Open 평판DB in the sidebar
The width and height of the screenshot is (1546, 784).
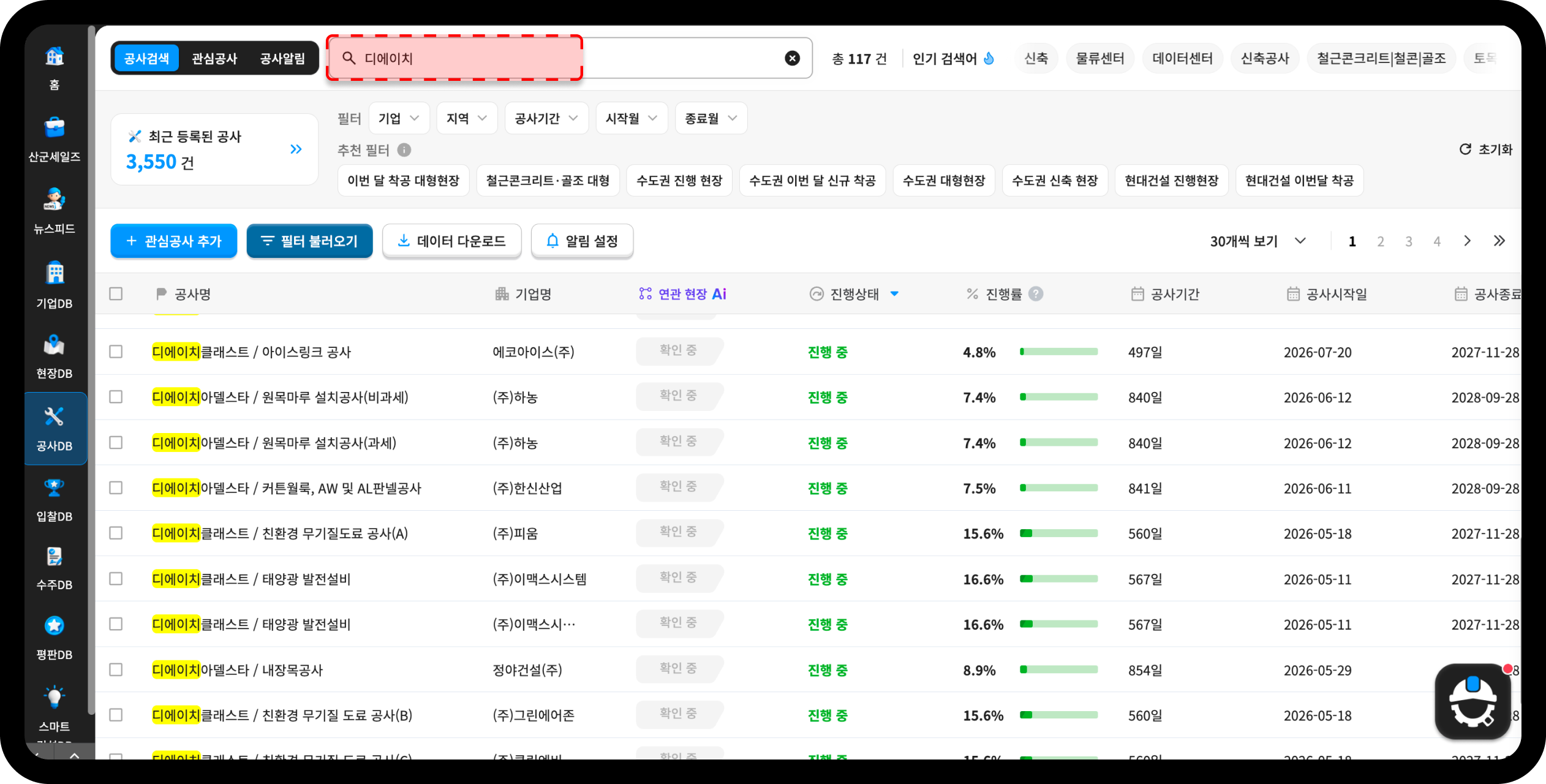55,638
